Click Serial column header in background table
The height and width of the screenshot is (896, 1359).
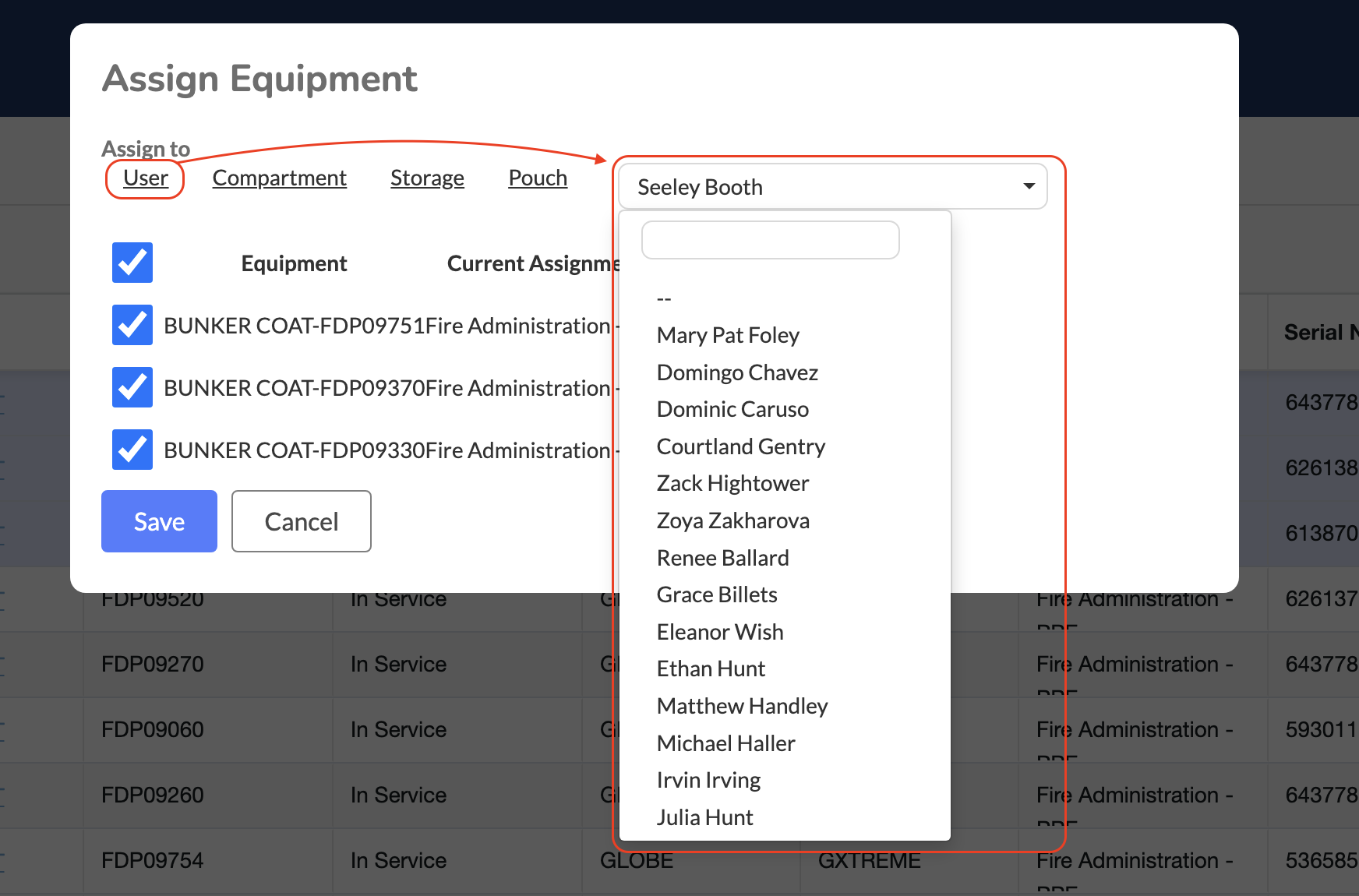[x=1321, y=332]
